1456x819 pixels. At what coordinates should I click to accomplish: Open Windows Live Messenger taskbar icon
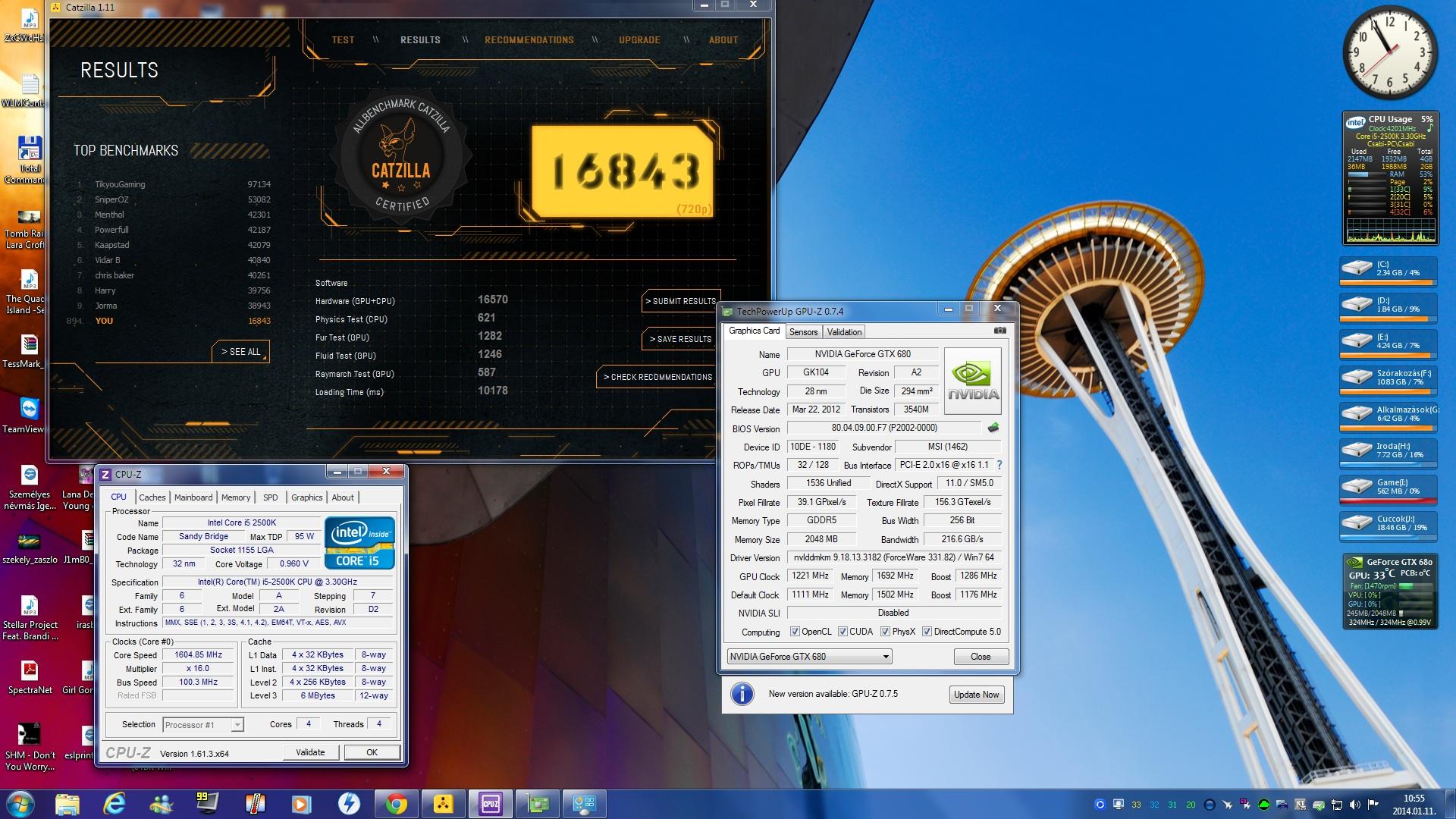[162, 804]
